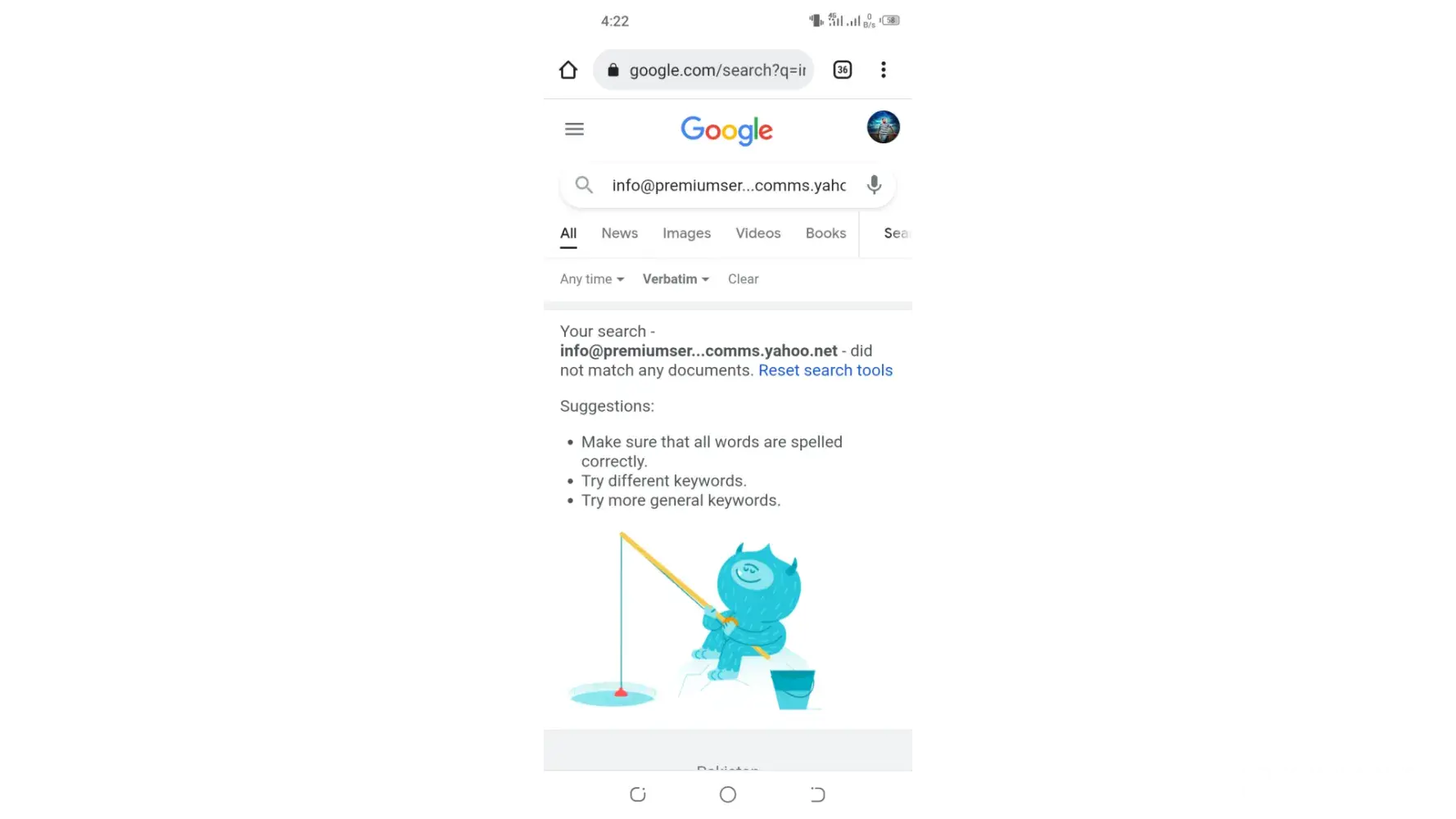Viewport: 1456px width, 819px height.
Task: Open the Google hamburger menu
Action: point(574,129)
